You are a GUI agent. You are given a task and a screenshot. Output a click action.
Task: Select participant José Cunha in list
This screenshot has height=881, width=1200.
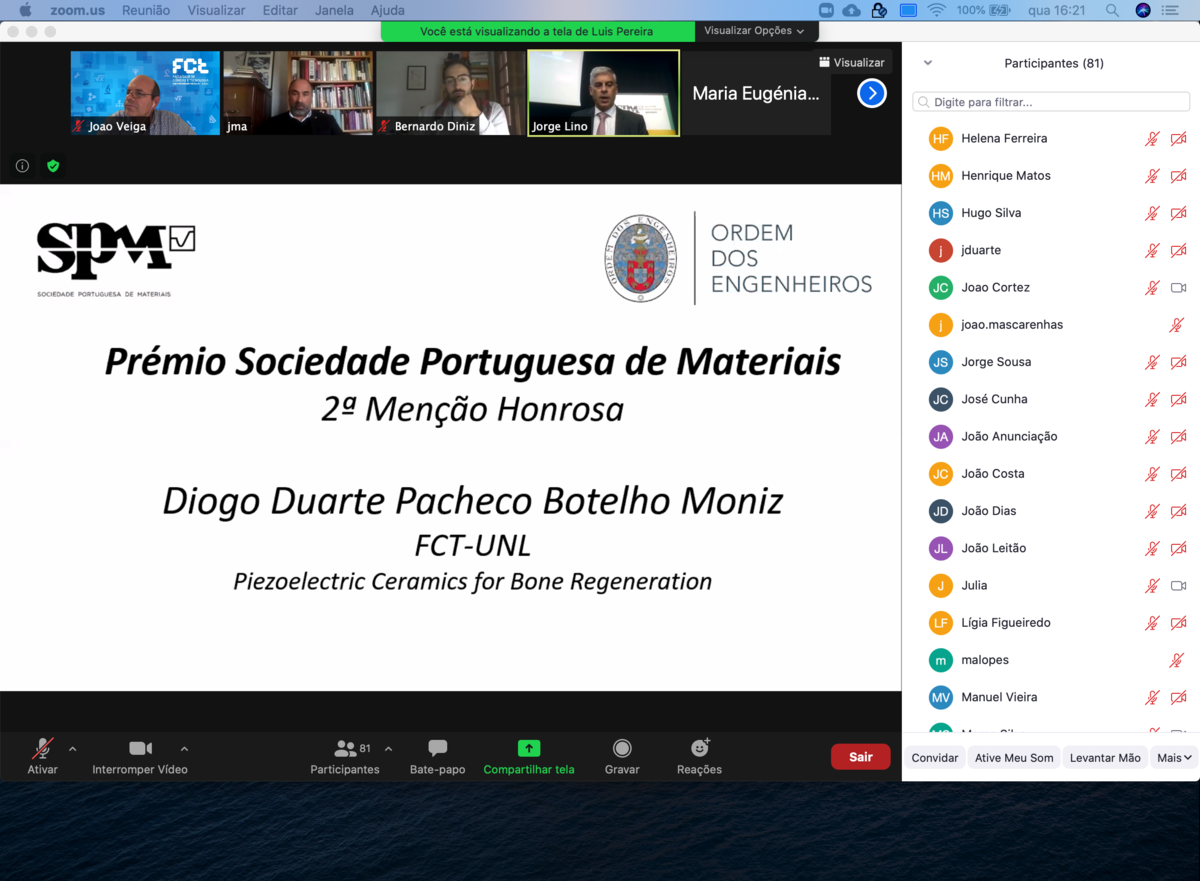tap(1051, 399)
